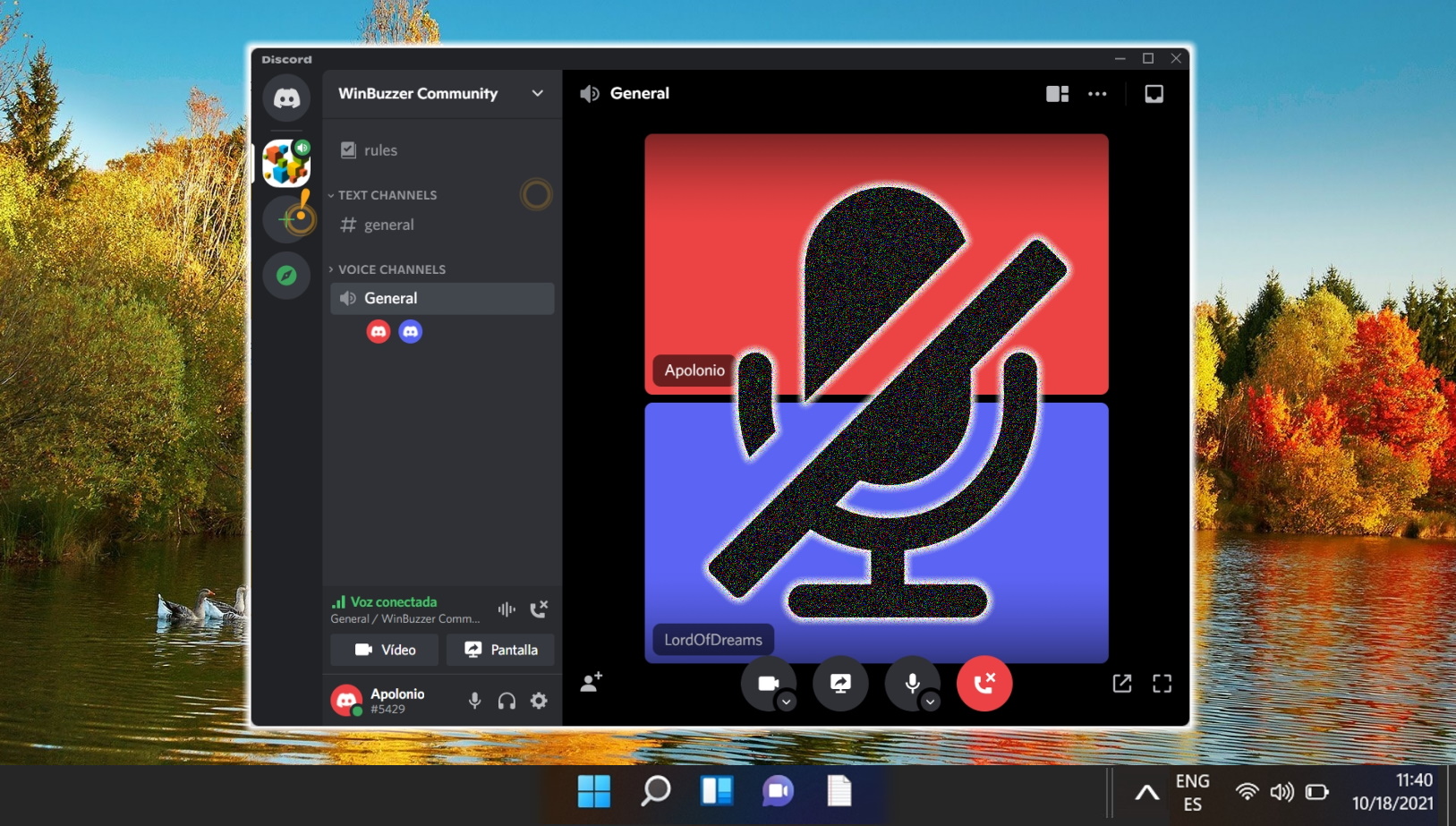Open the Teams Chat taskbar icon

click(778, 792)
